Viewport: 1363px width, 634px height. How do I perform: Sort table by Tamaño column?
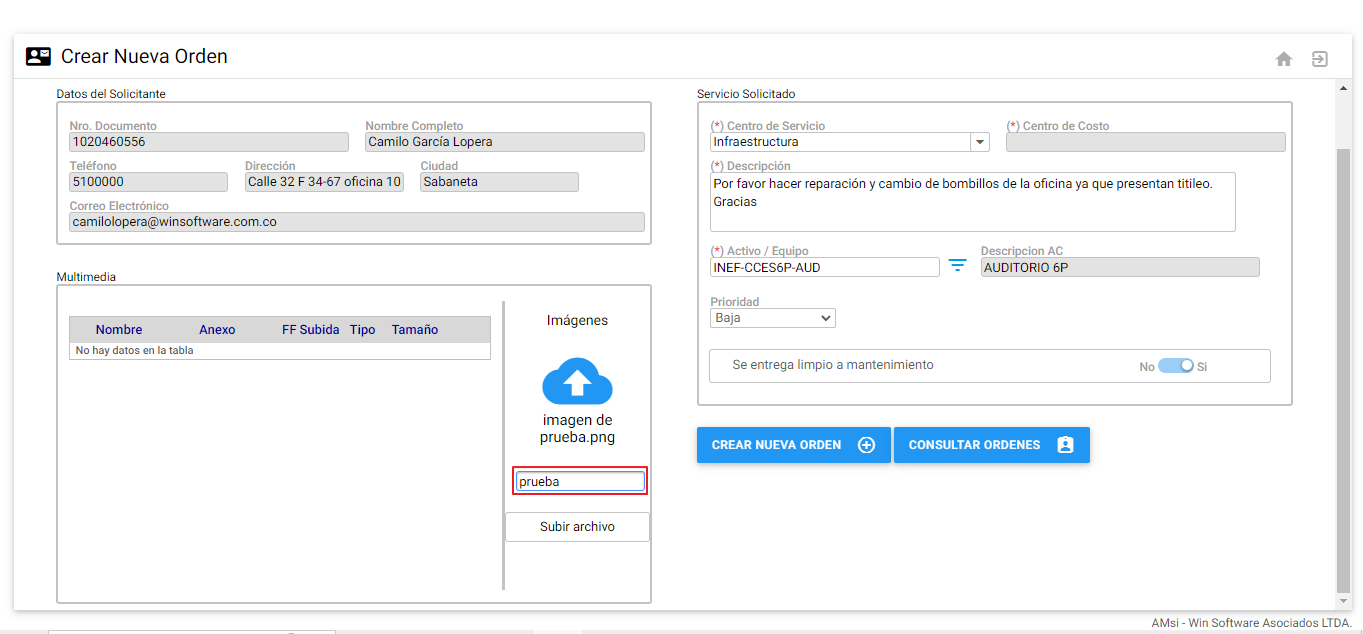[x=415, y=330]
